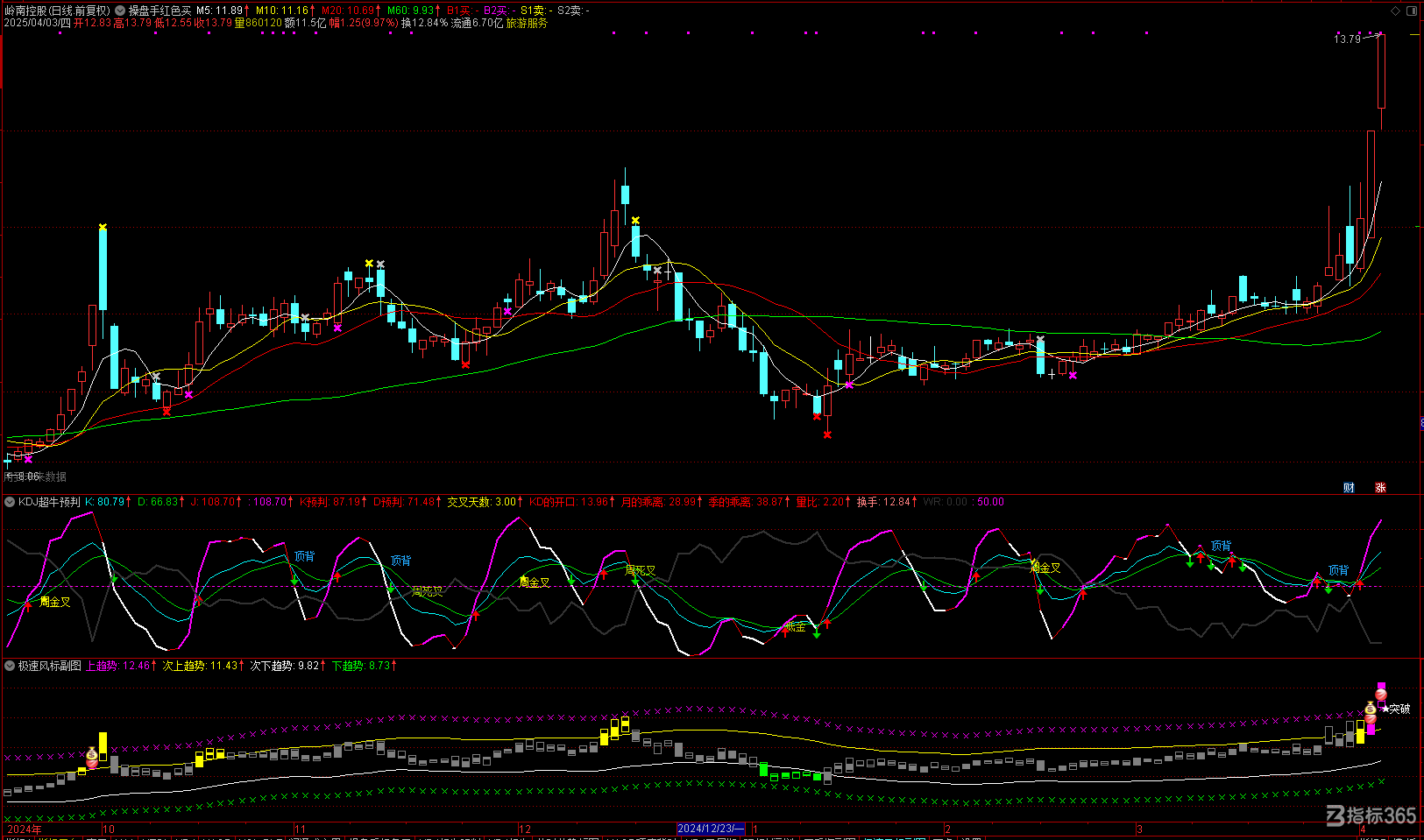
Task: Click the 2024/12/23 date marker on time axis
Action: [x=711, y=829]
